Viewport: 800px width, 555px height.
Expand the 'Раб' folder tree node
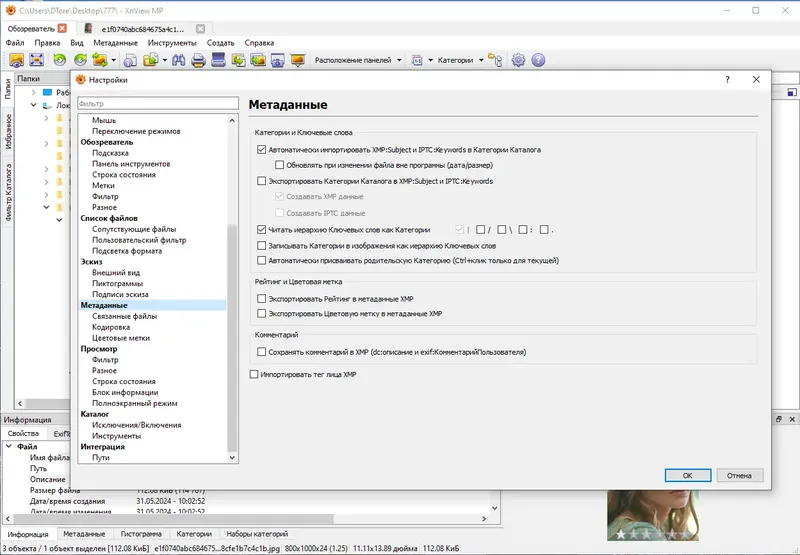34,92
